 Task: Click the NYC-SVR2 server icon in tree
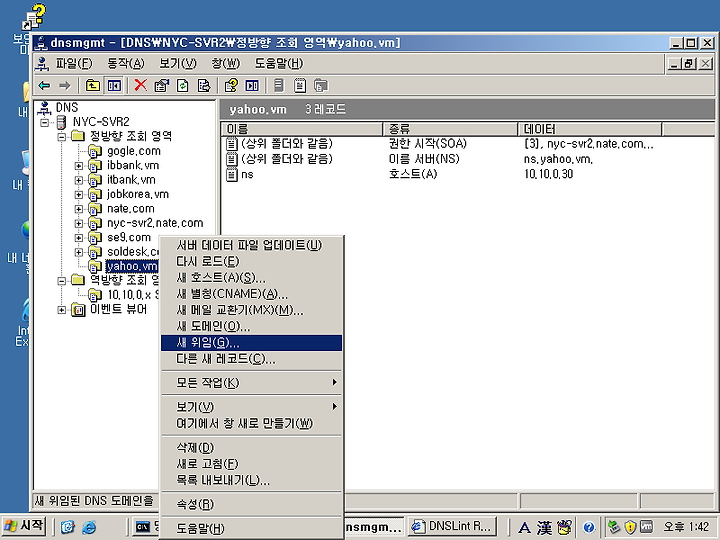coord(61,122)
